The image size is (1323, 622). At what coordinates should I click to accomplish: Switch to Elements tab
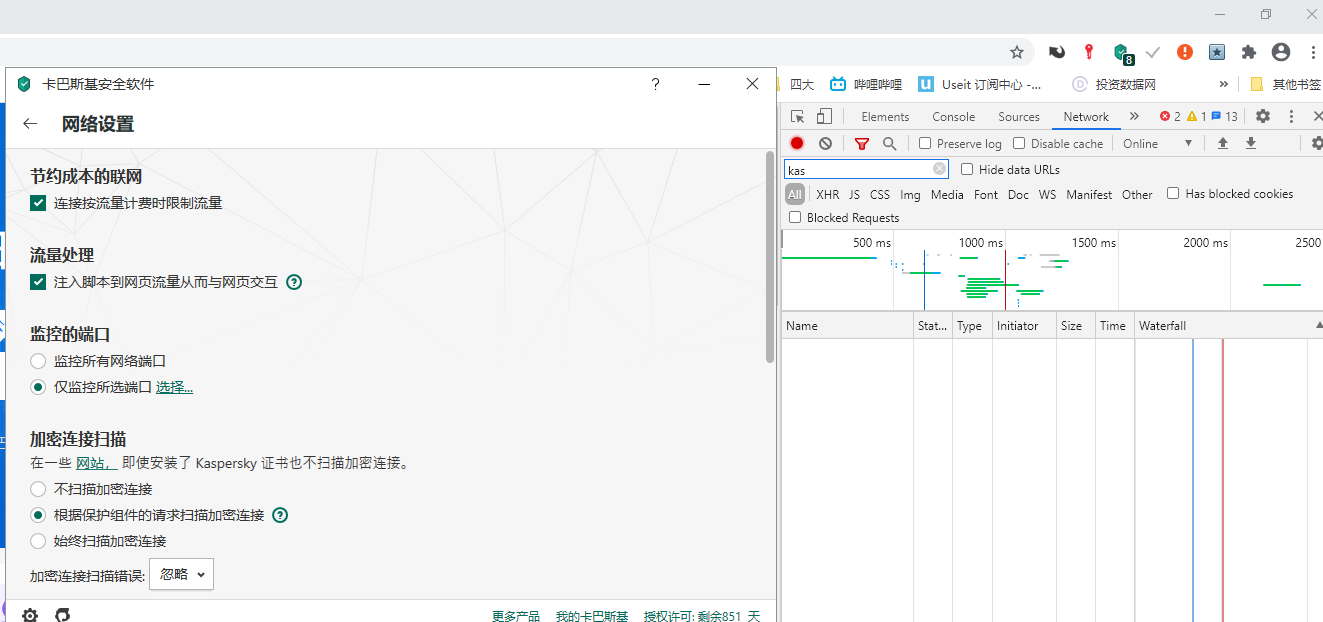click(x=885, y=117)
